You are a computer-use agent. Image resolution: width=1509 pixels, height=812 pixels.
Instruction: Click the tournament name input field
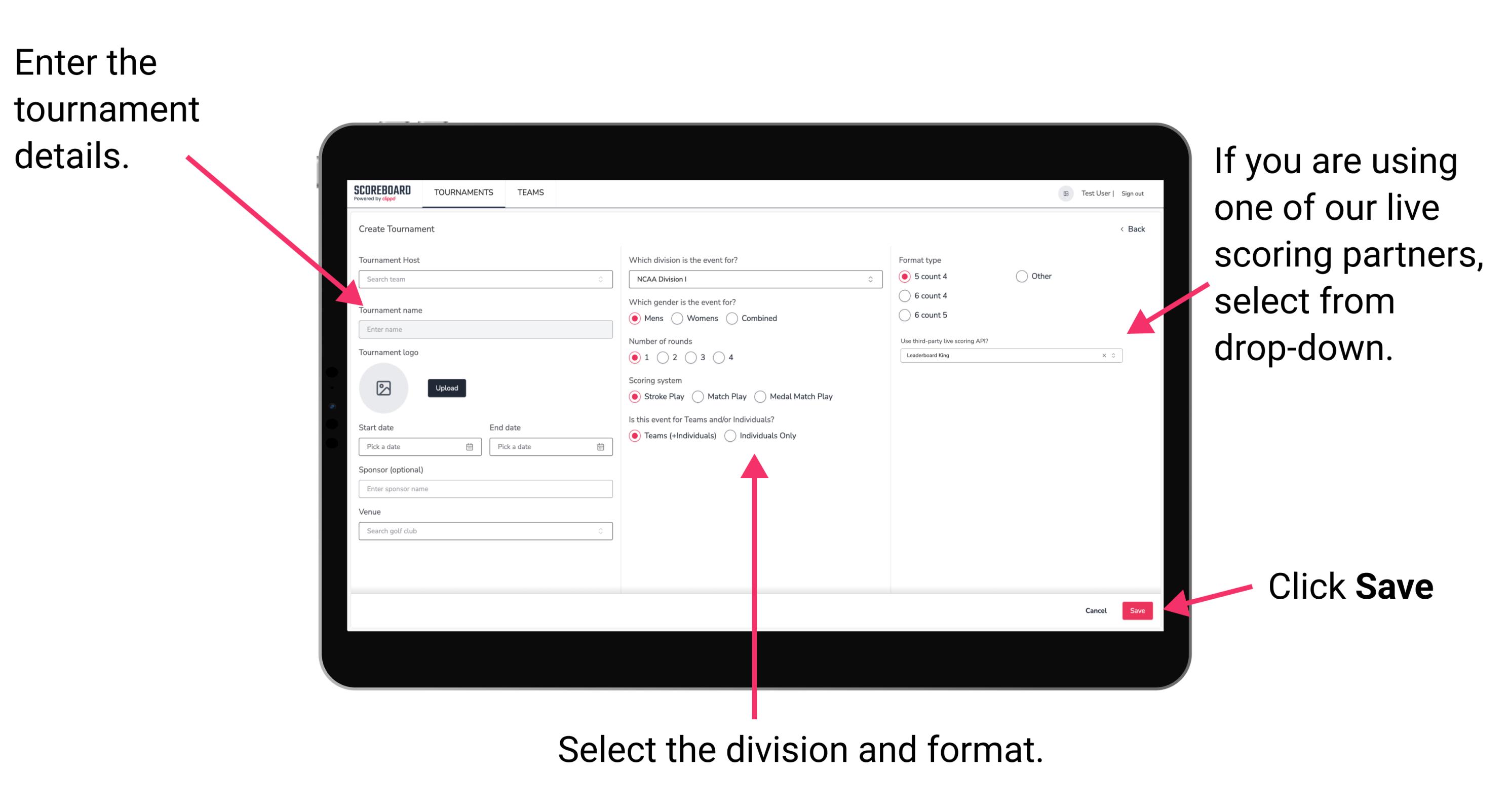coord(484,330)
